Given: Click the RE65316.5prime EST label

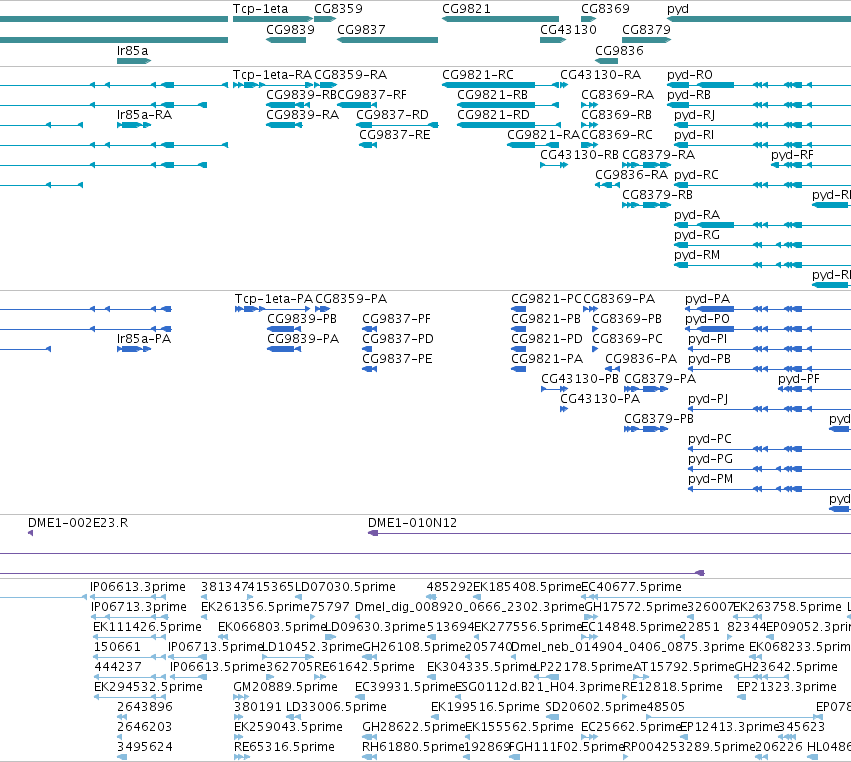Looking at the screenshot, I should 284,747.
